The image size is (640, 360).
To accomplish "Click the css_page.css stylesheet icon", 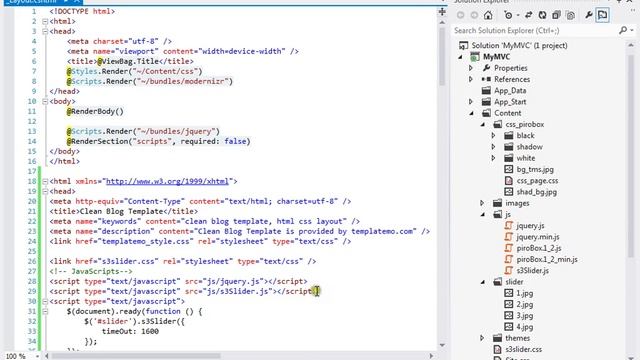I will [x=509, y=180].
